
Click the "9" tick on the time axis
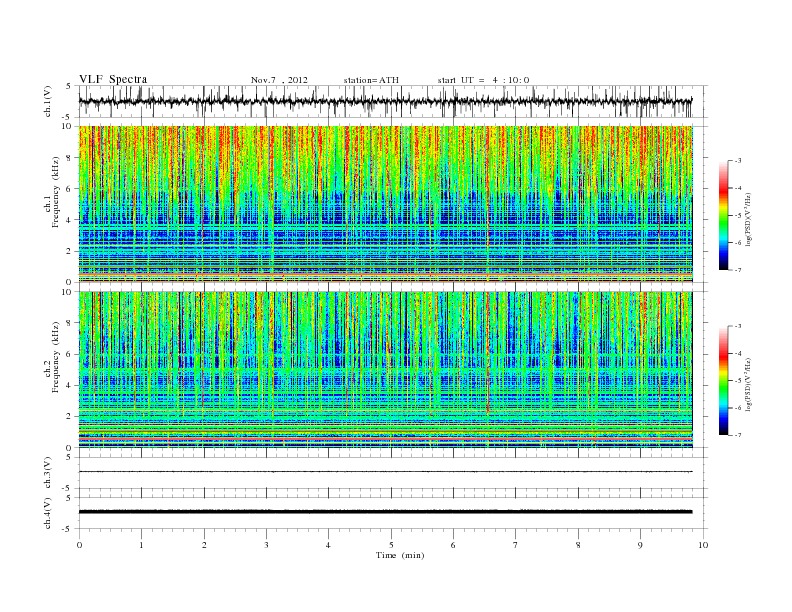pyautogui.click(x=640, y=545)
